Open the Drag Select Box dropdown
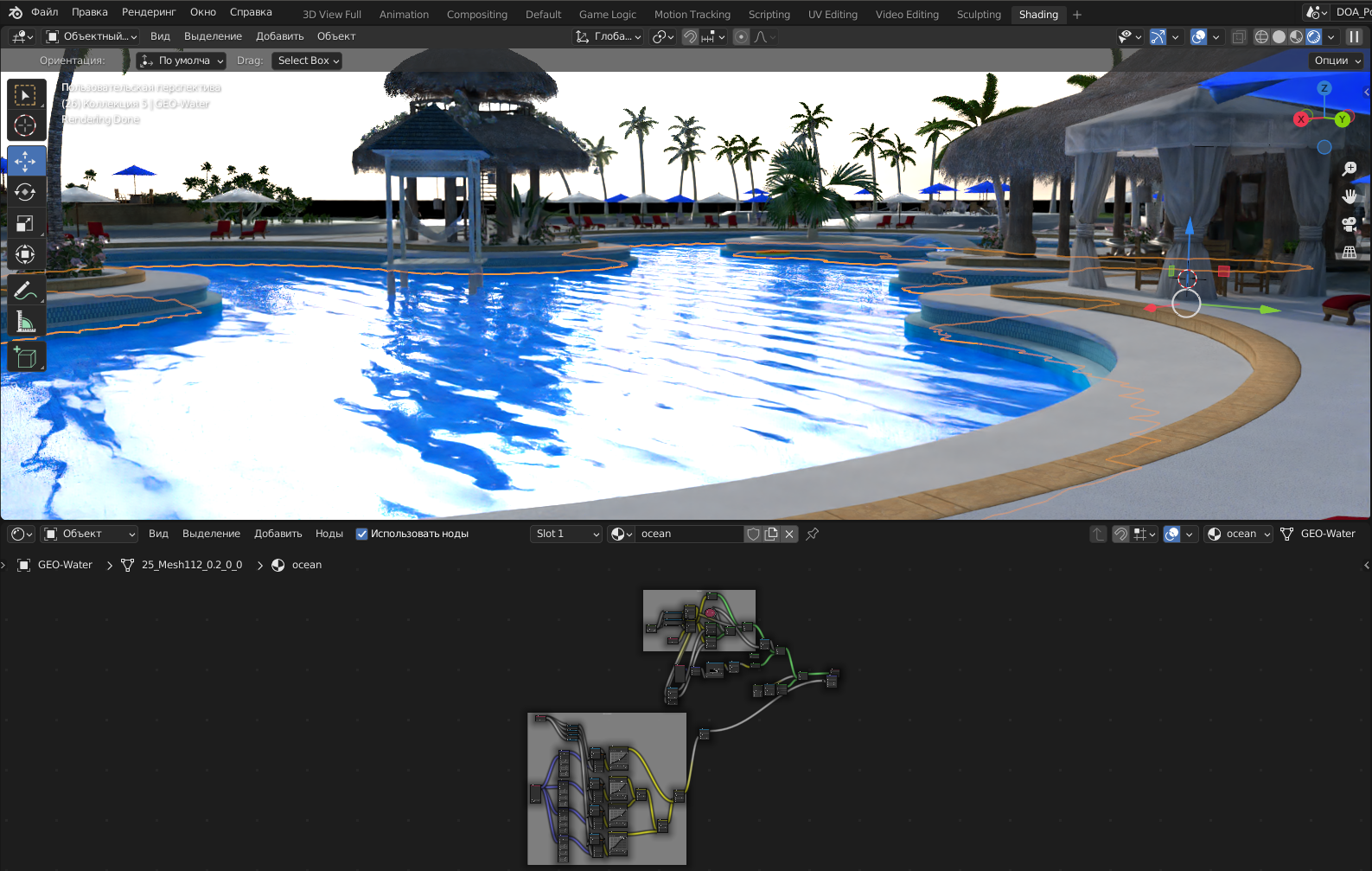Screen dimensions: 1372x871 (307, 61)
